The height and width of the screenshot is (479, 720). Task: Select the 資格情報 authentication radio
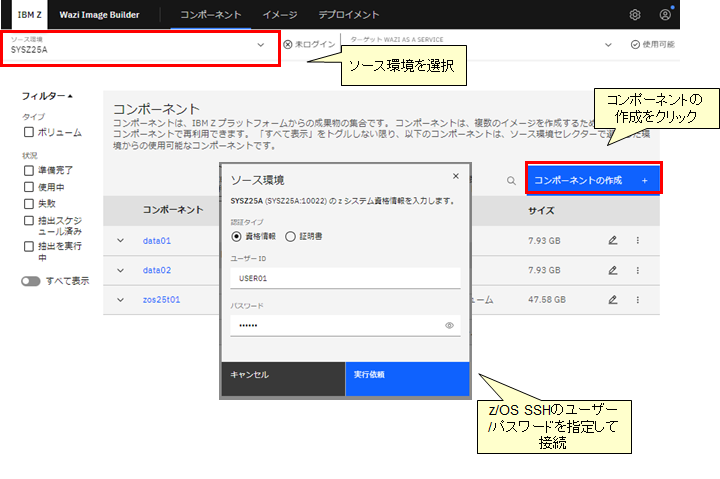coord(236,237)
